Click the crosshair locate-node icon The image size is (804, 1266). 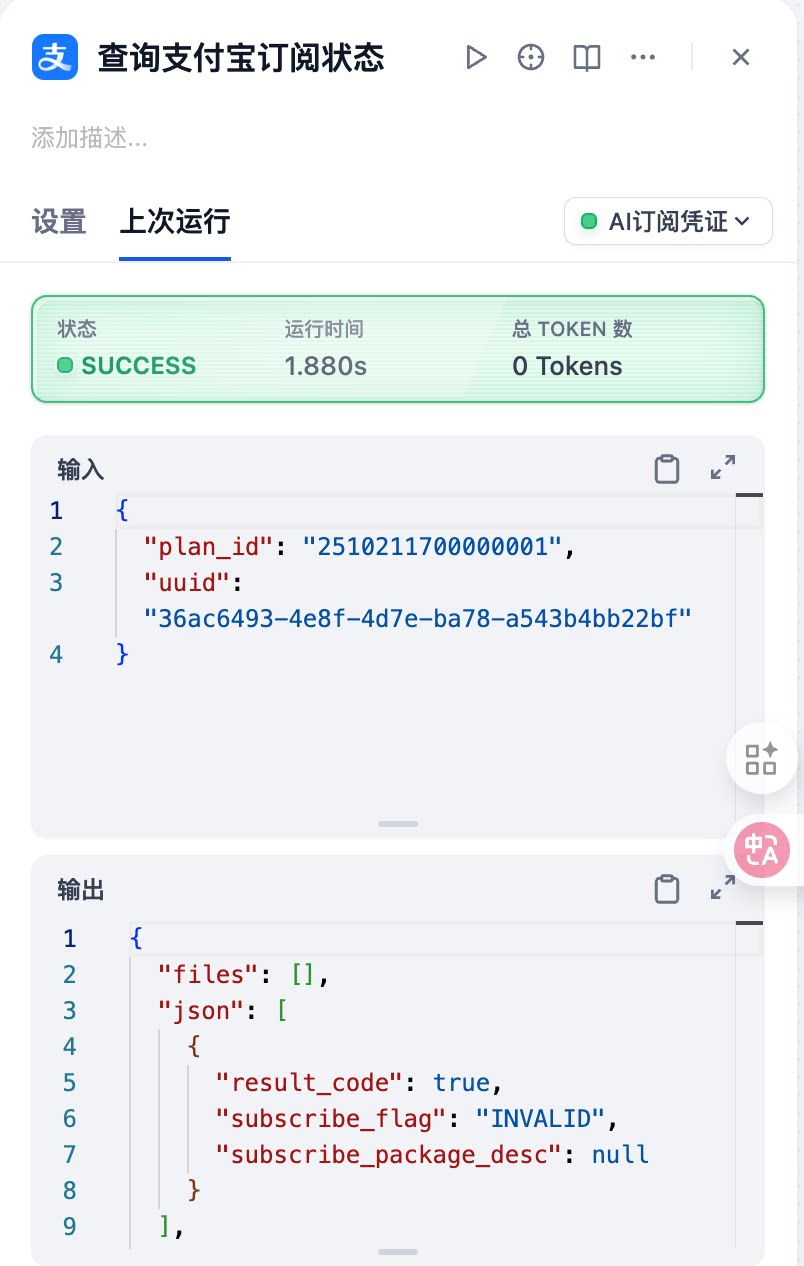pos(531,58)
